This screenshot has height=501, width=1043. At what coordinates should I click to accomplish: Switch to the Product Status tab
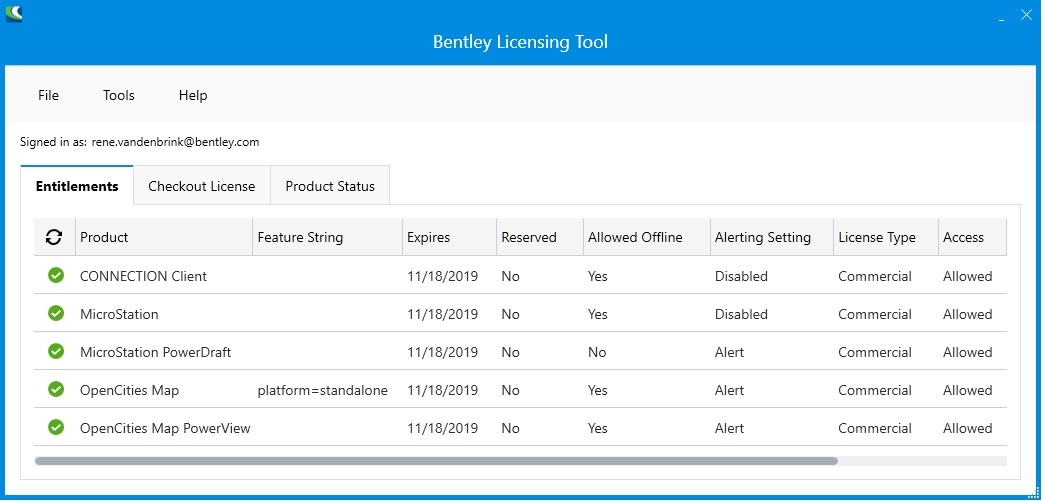[x=330, y=186]
